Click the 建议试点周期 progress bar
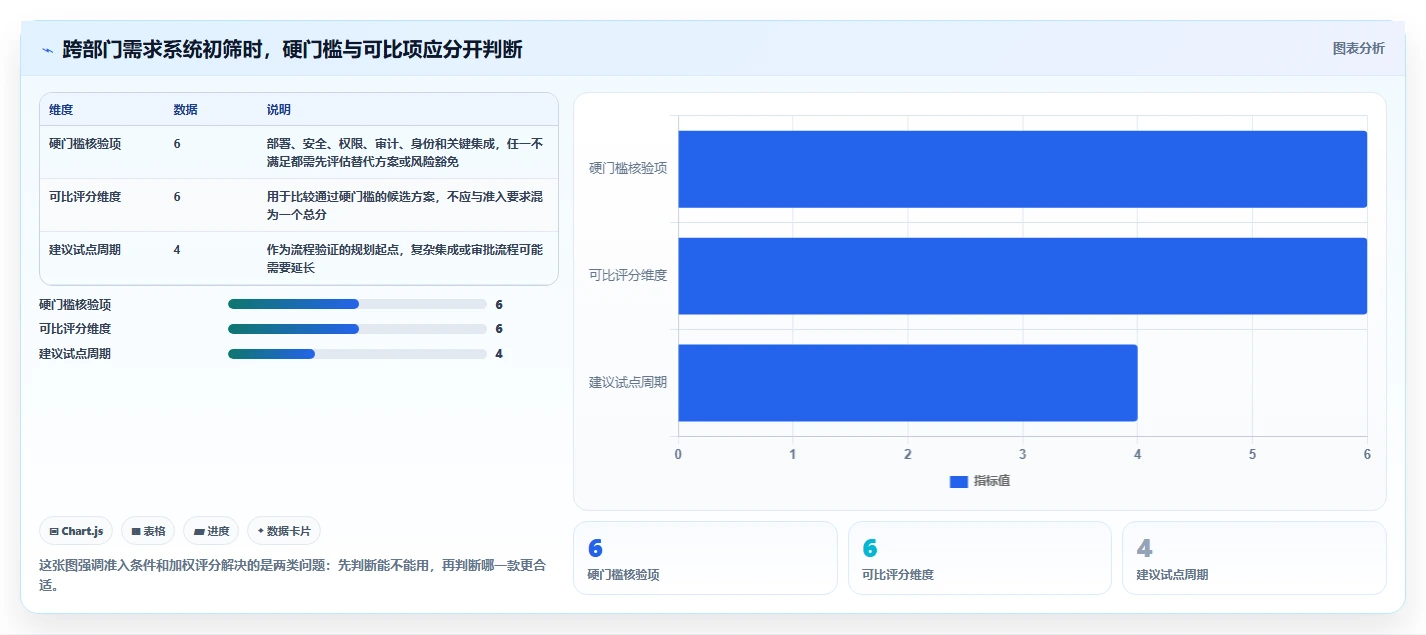Screen dimensions: 1426x635 357,353
